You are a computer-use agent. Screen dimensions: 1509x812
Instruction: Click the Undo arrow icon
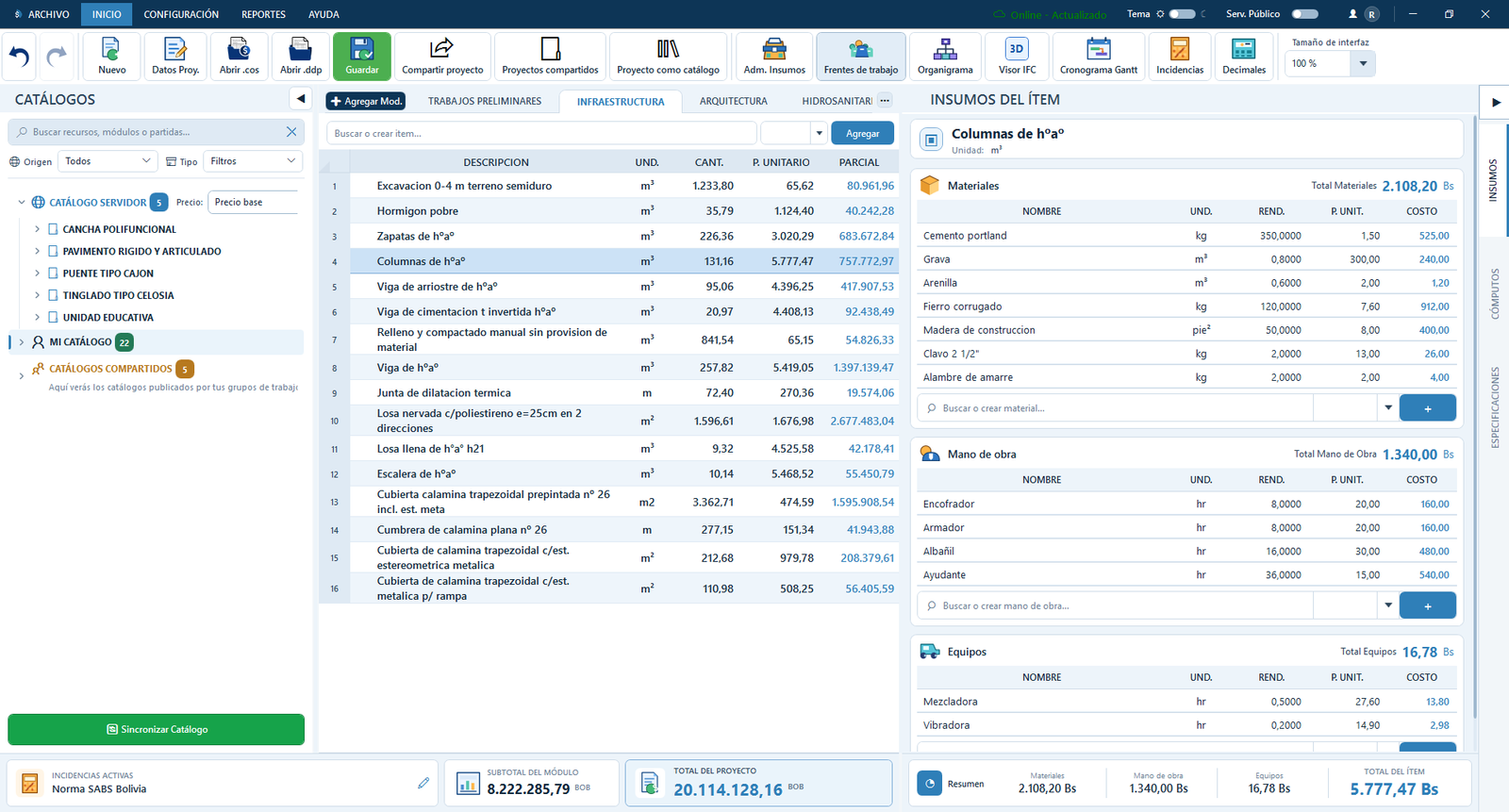[x=20, y=57]
